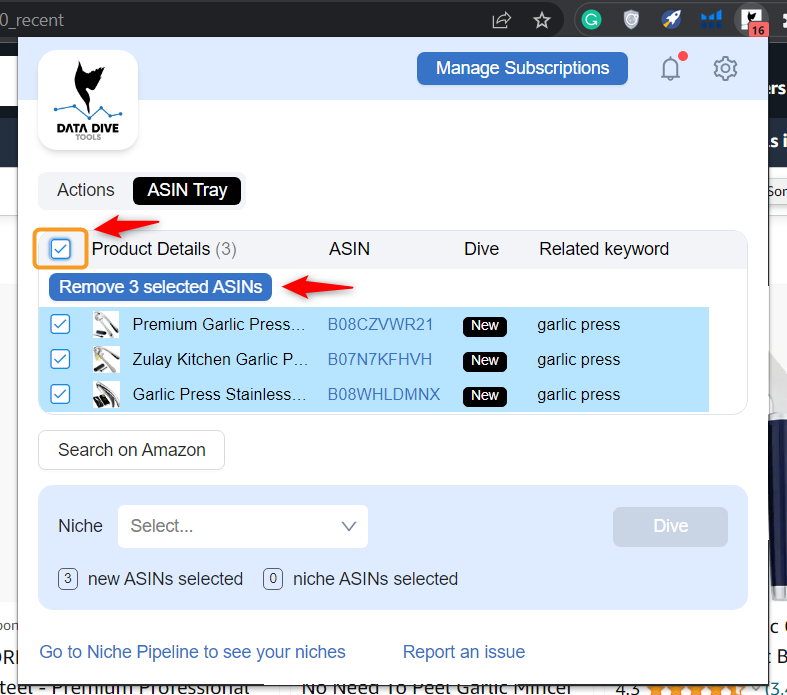The height and width of the screenshot is (695, 787).
Task: Click Garlic Press Stainless… product title
Action: 219,395
